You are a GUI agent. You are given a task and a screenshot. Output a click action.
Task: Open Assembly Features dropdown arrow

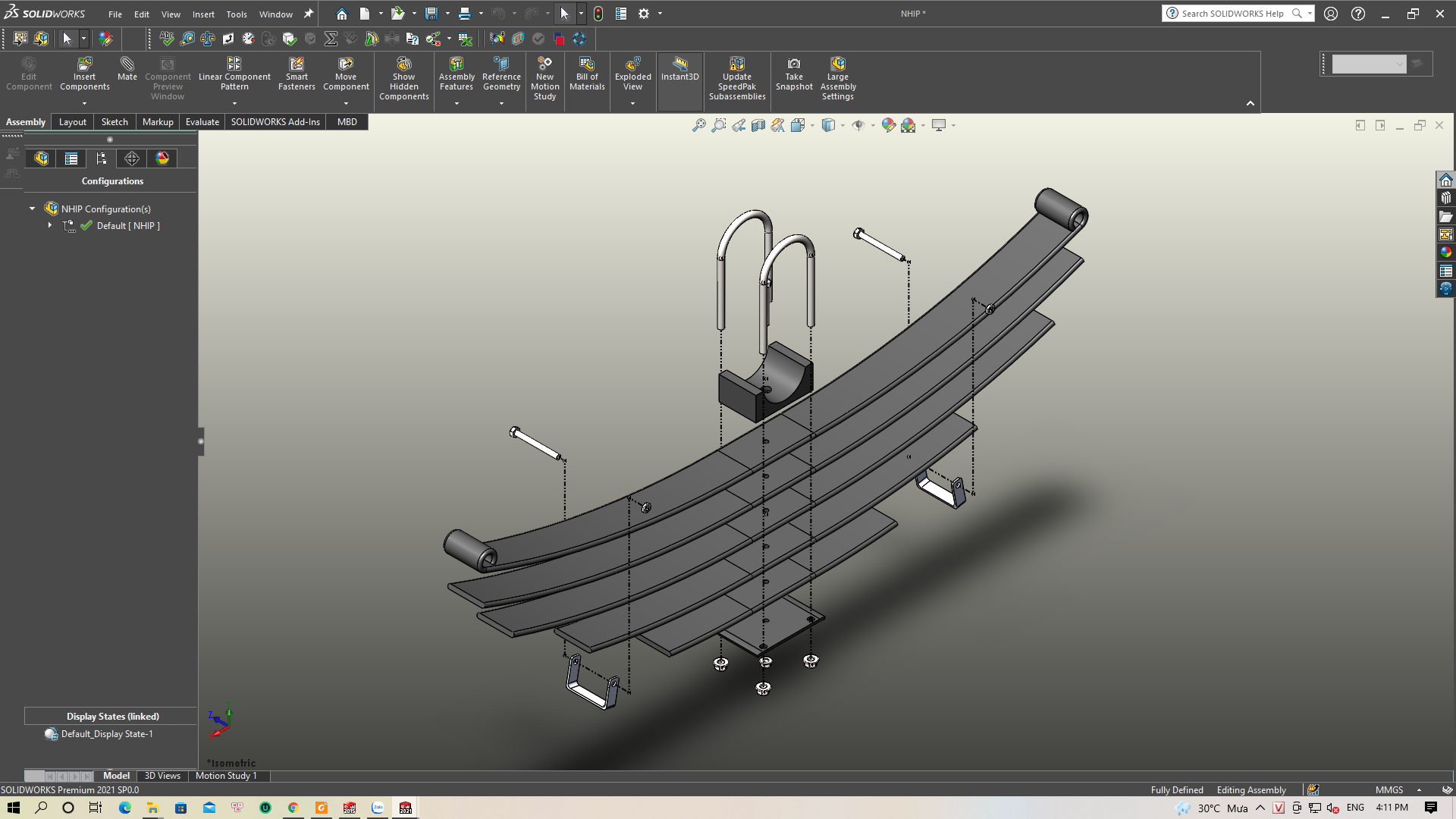(x=457, y=103)
